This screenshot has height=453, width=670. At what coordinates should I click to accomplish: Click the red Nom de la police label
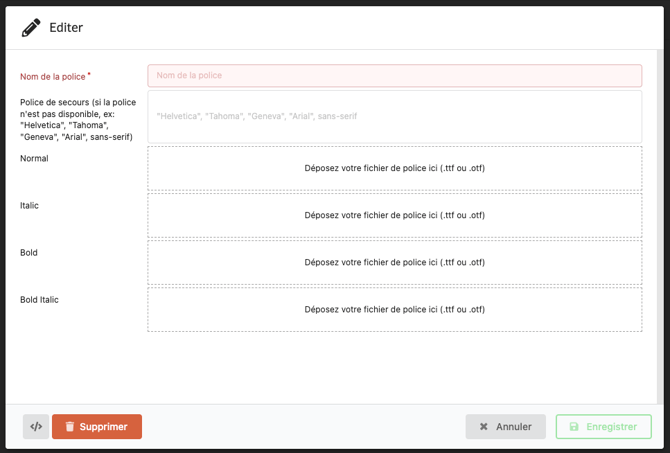point(53,77)
